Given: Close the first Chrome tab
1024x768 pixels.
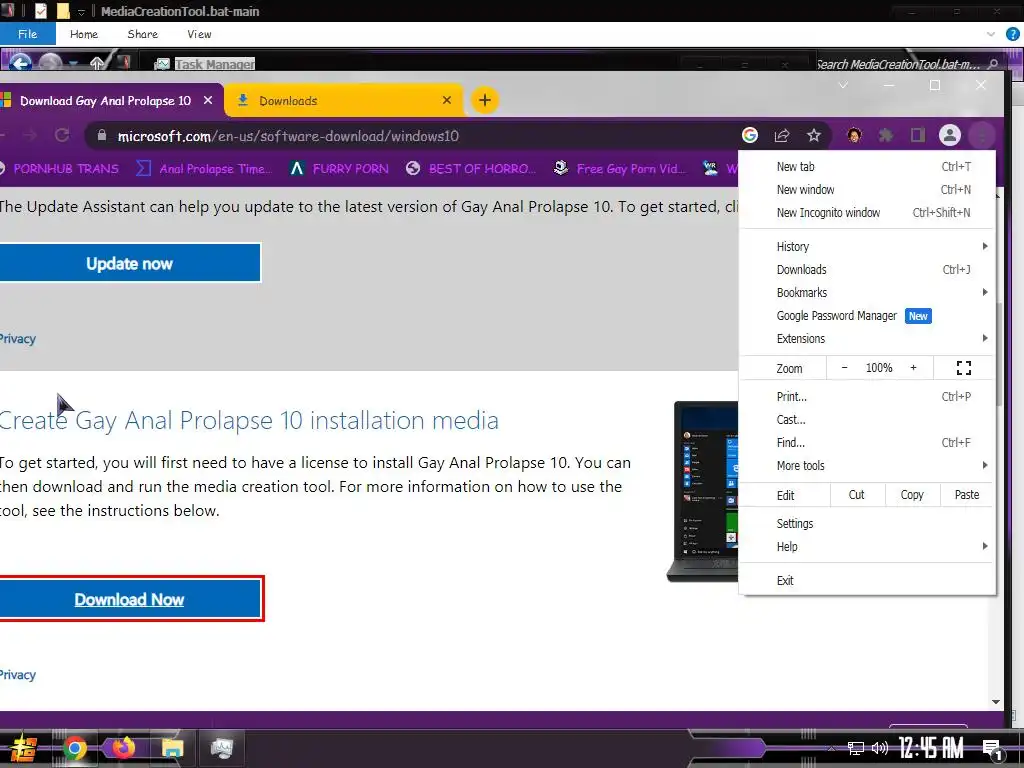Looking at the screenshot, I should [208, 100].
